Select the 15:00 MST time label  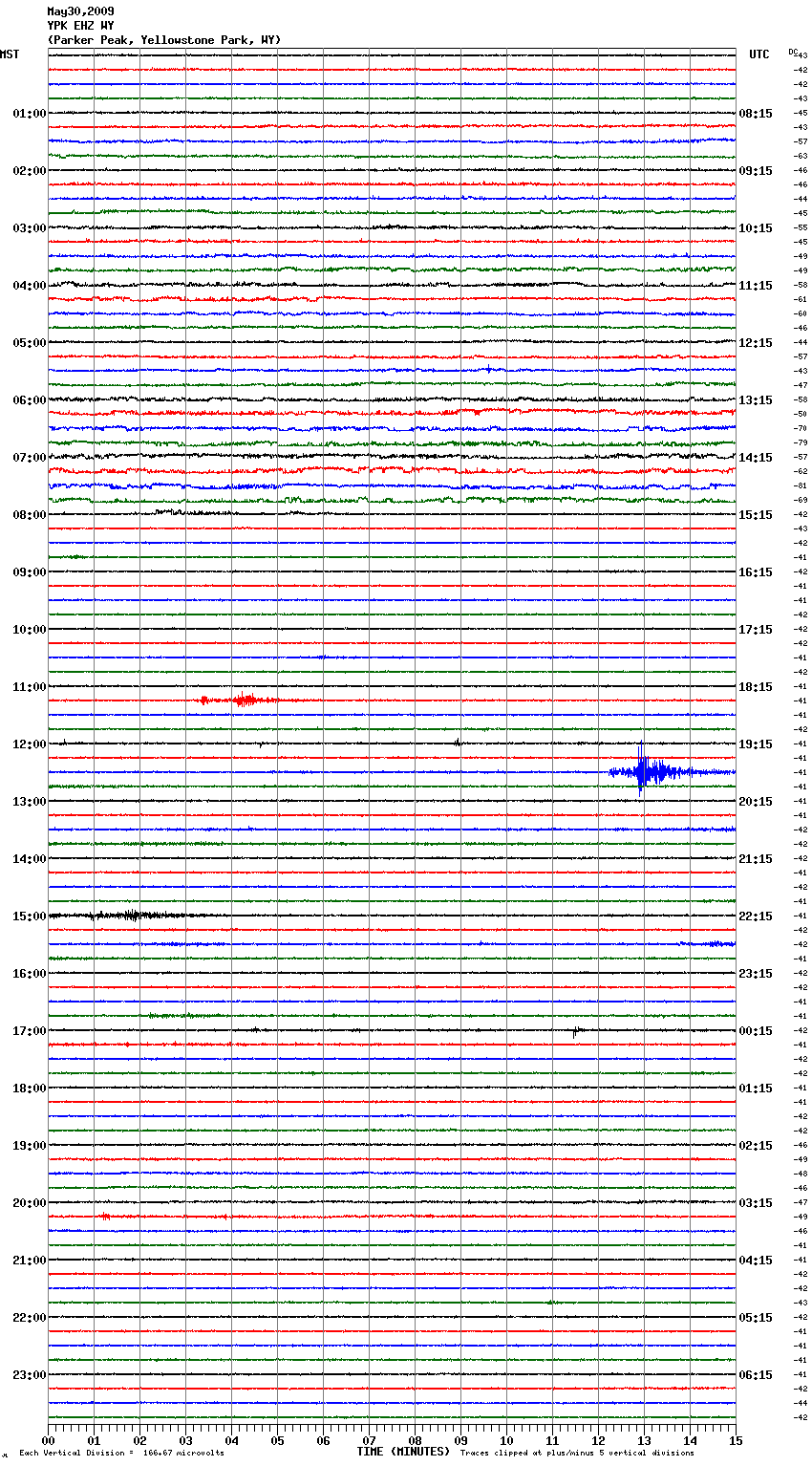tap(29, 916)
